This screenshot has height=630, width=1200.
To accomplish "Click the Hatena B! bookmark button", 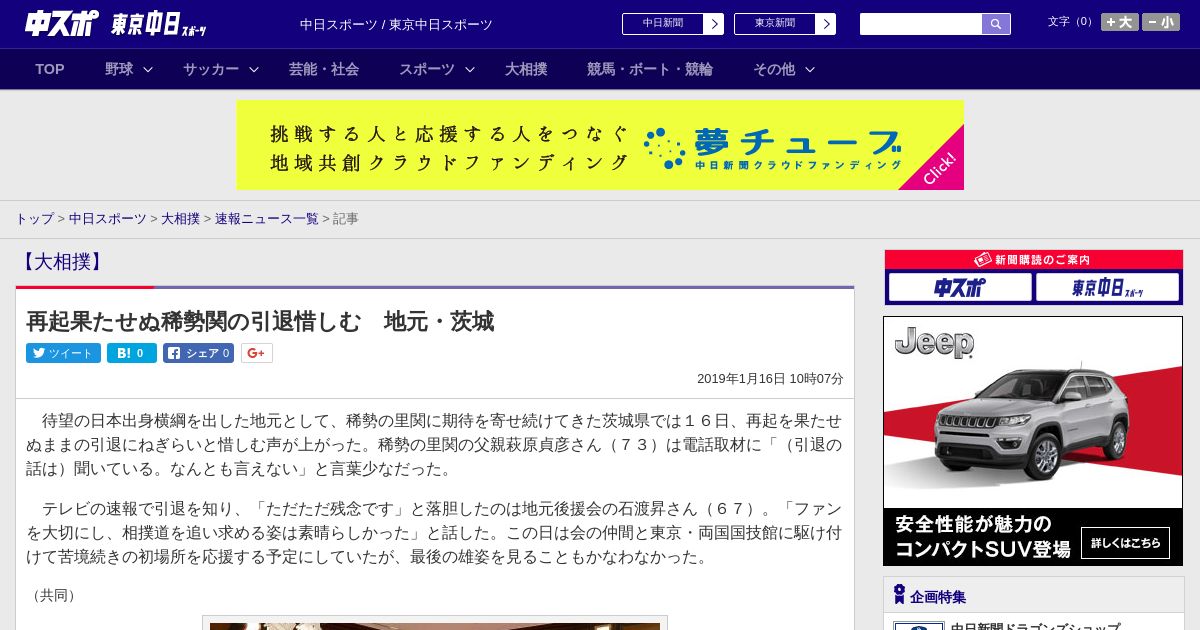I will pos(132,353).
